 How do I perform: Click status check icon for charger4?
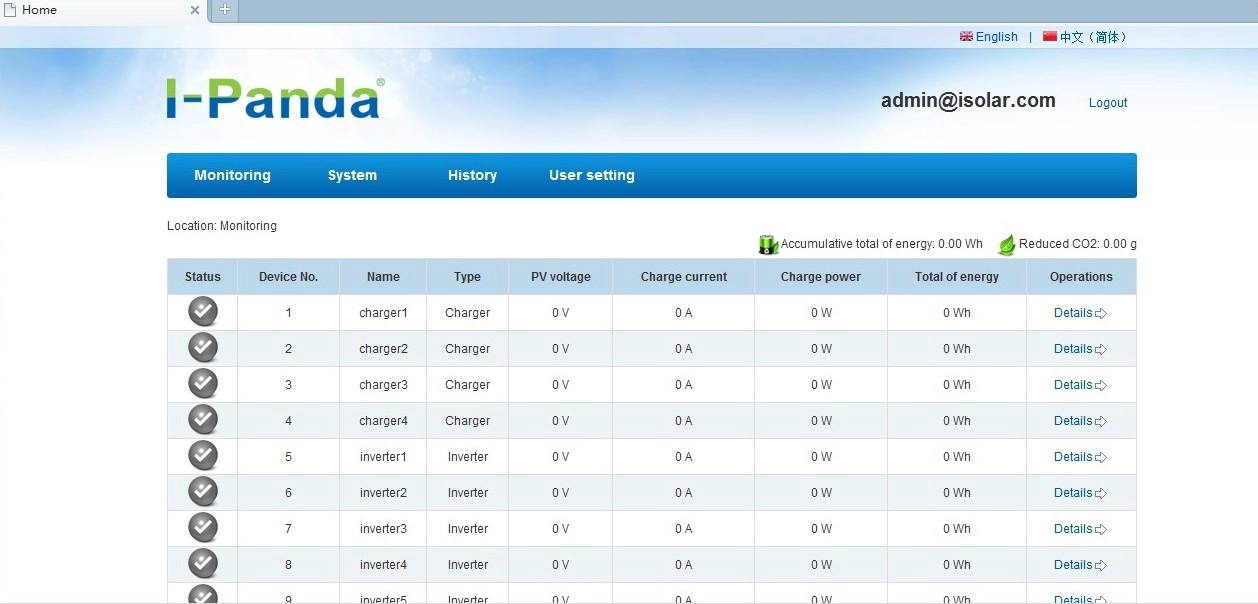(x=203, y=420)
